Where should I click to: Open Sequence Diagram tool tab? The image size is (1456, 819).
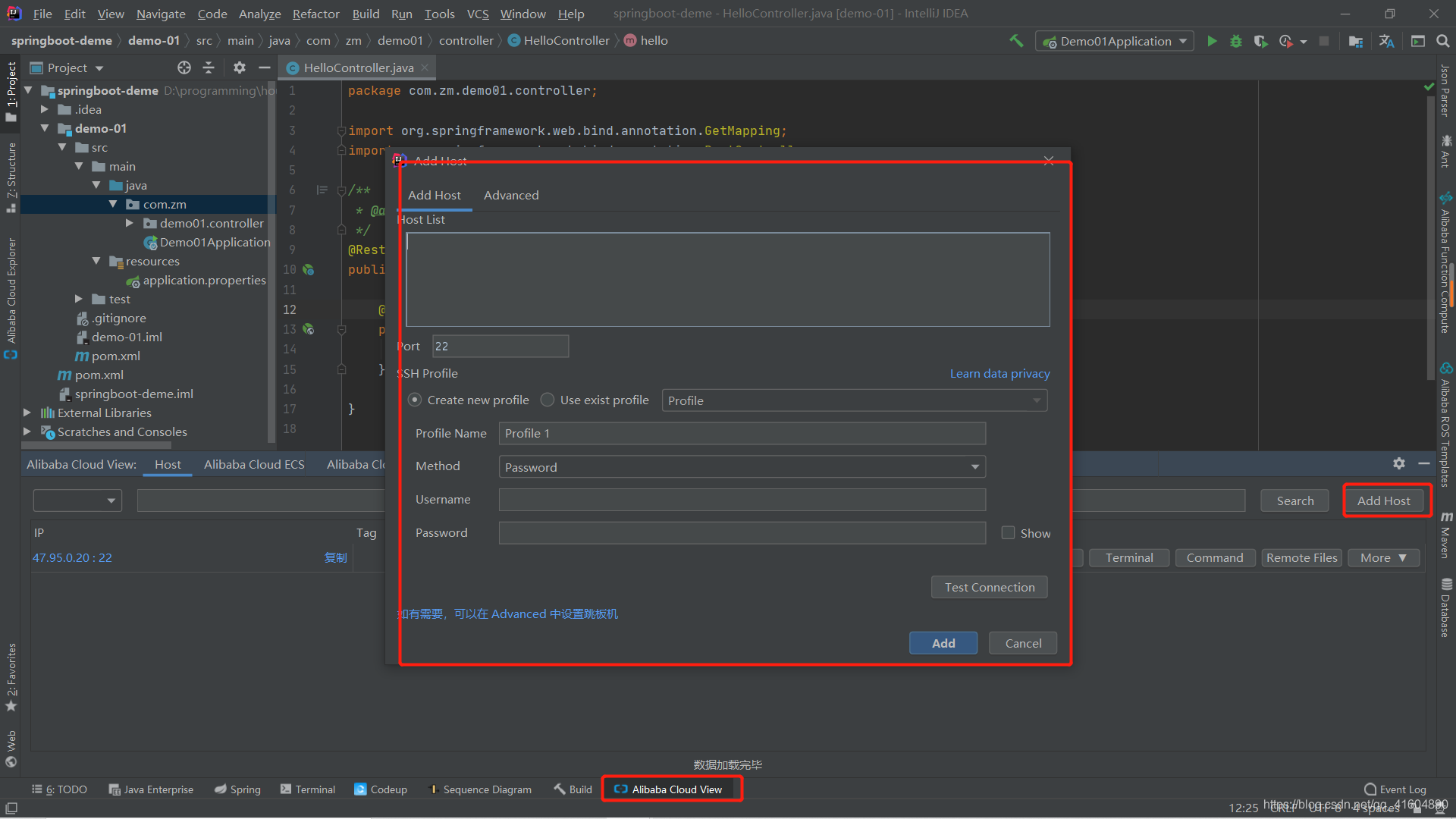(480, 789)
